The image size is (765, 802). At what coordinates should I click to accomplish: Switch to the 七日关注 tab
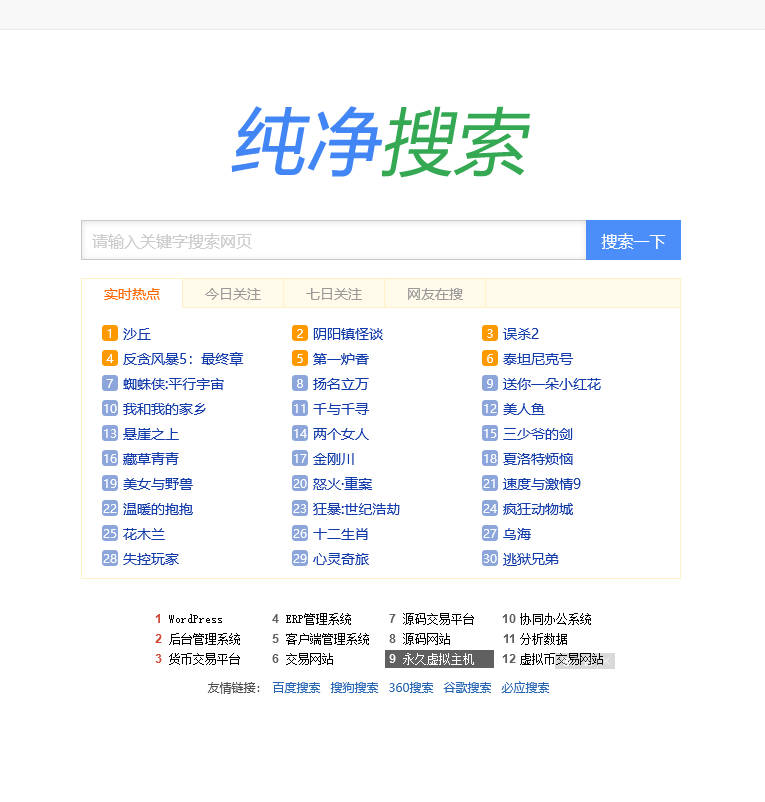coord(334,294)
